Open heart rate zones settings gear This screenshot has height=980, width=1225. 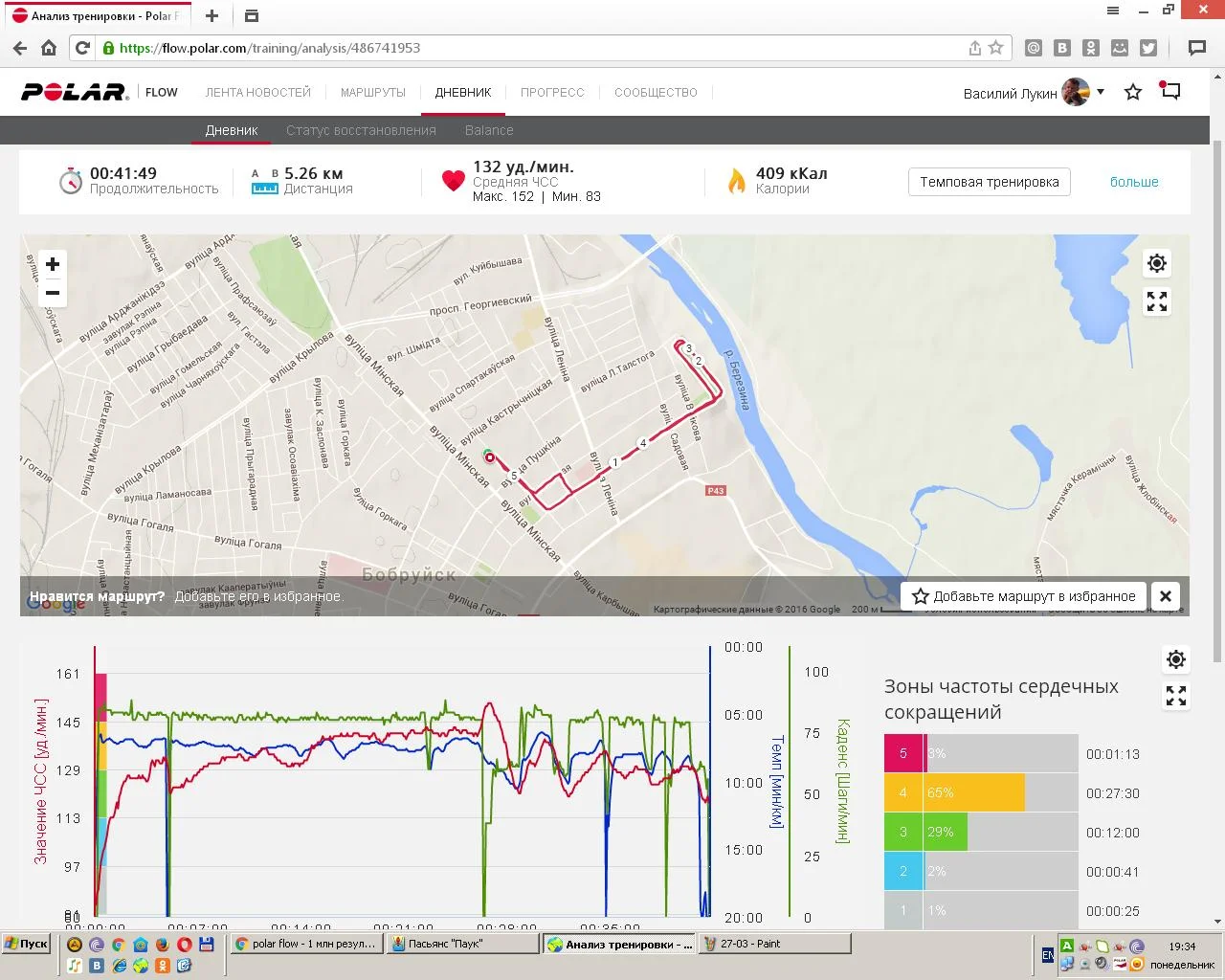tap(1176, 659)
